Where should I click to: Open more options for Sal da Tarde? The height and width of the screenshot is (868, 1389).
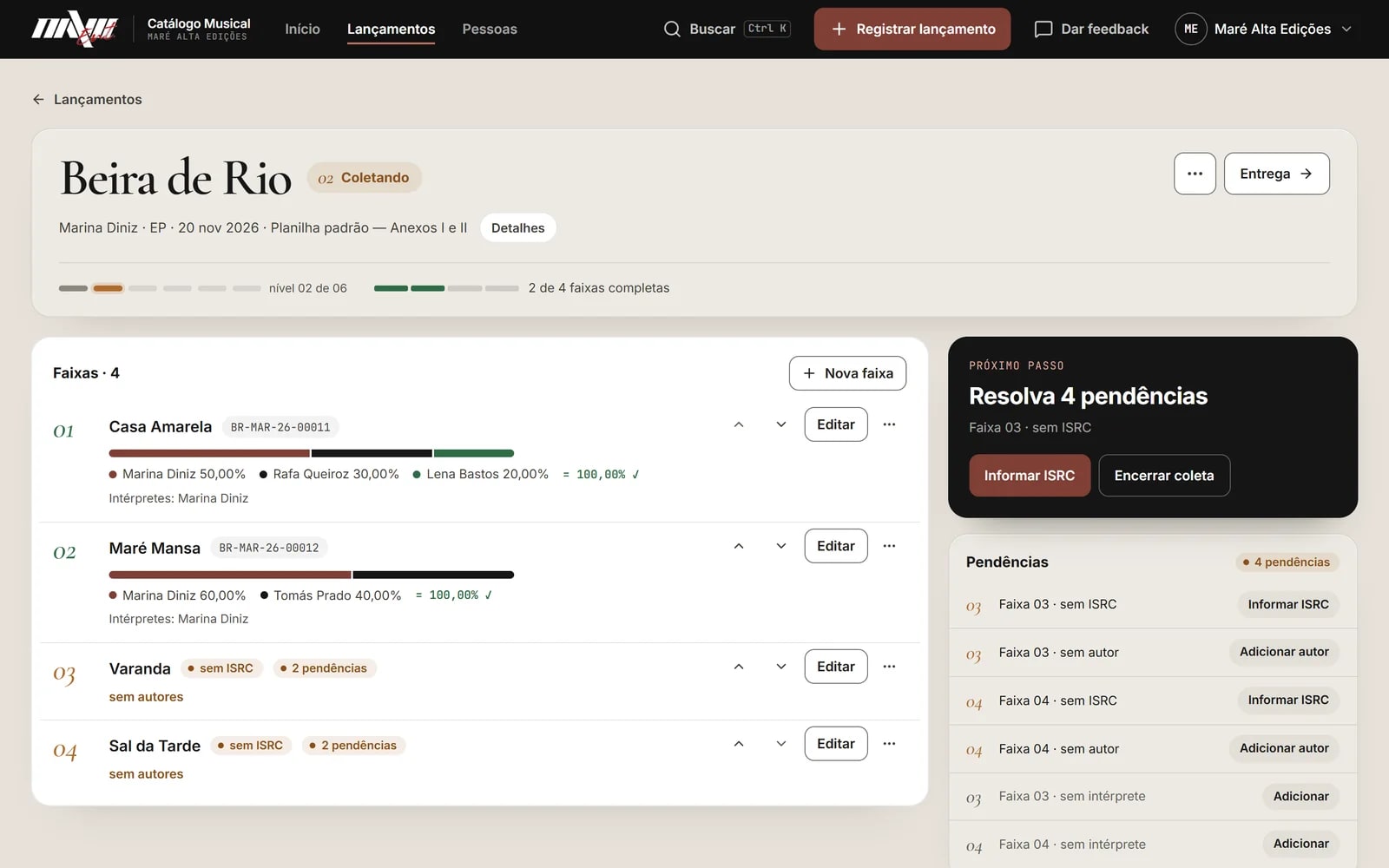pos(889,744)
